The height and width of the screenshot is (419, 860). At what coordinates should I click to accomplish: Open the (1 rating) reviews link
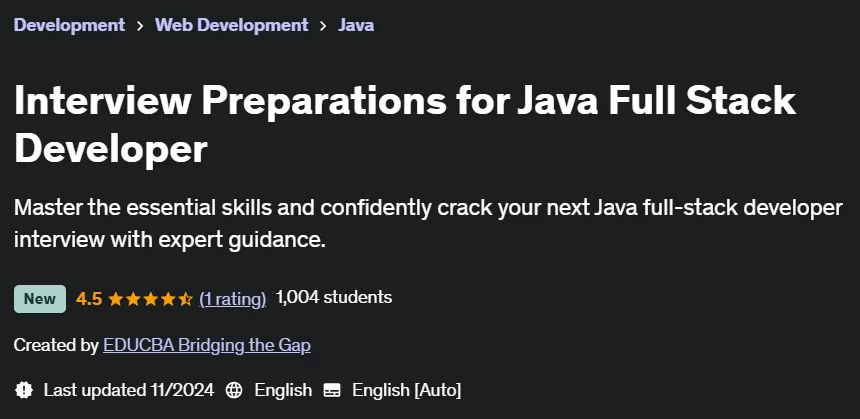tap(233, 298)
